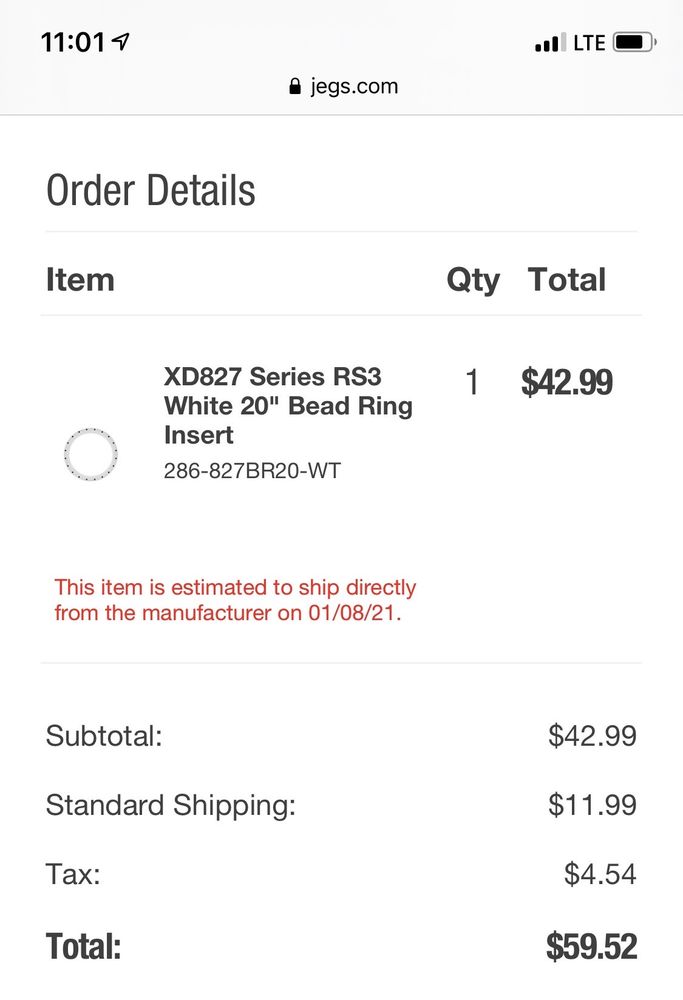Tap the Item column header

(x=80, y=279)
